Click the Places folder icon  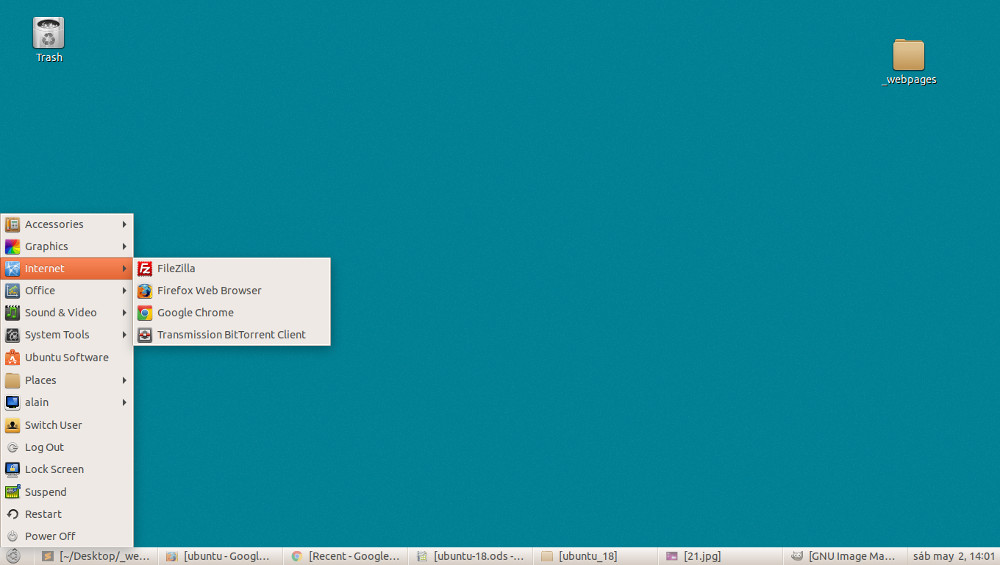[x=12, y=381]
